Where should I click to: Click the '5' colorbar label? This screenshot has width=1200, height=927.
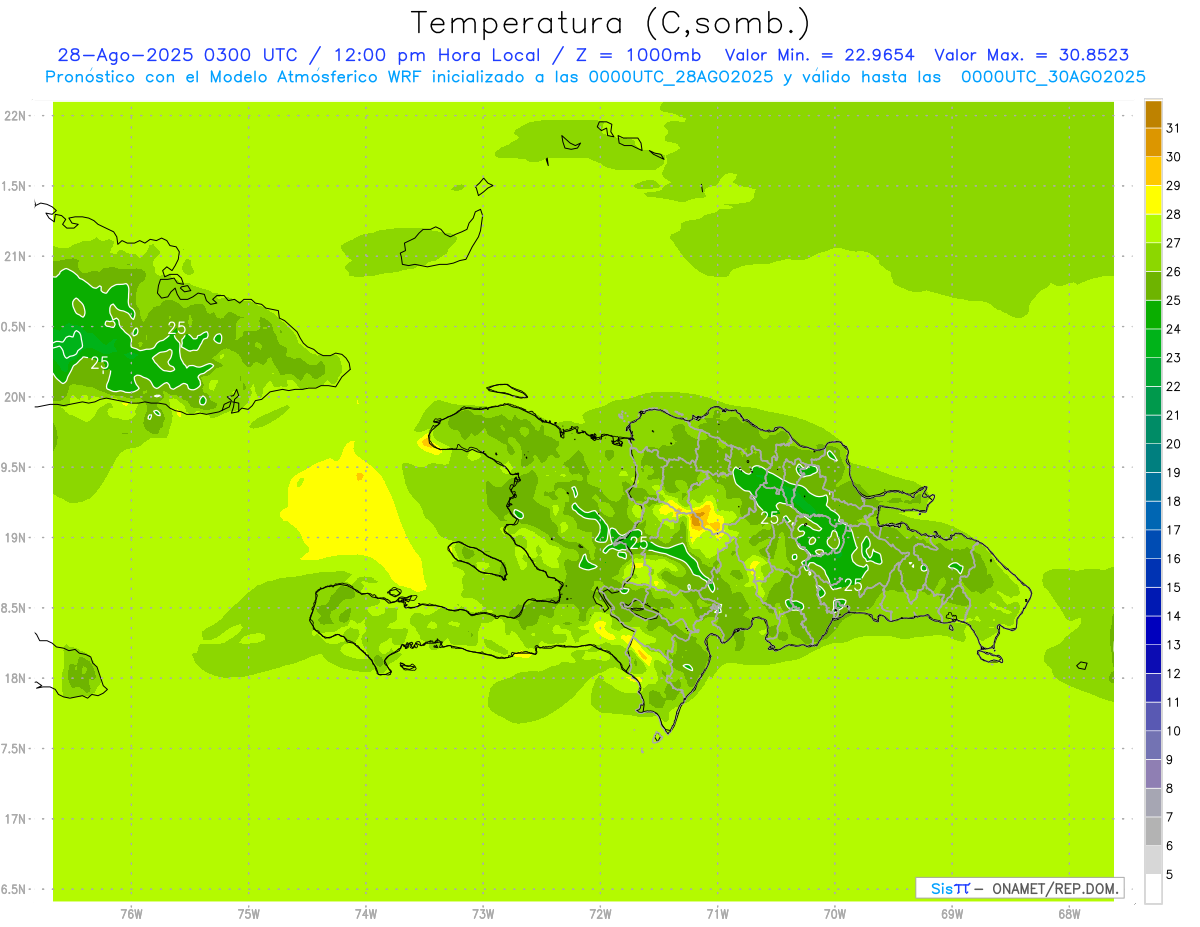[1170, 874]
